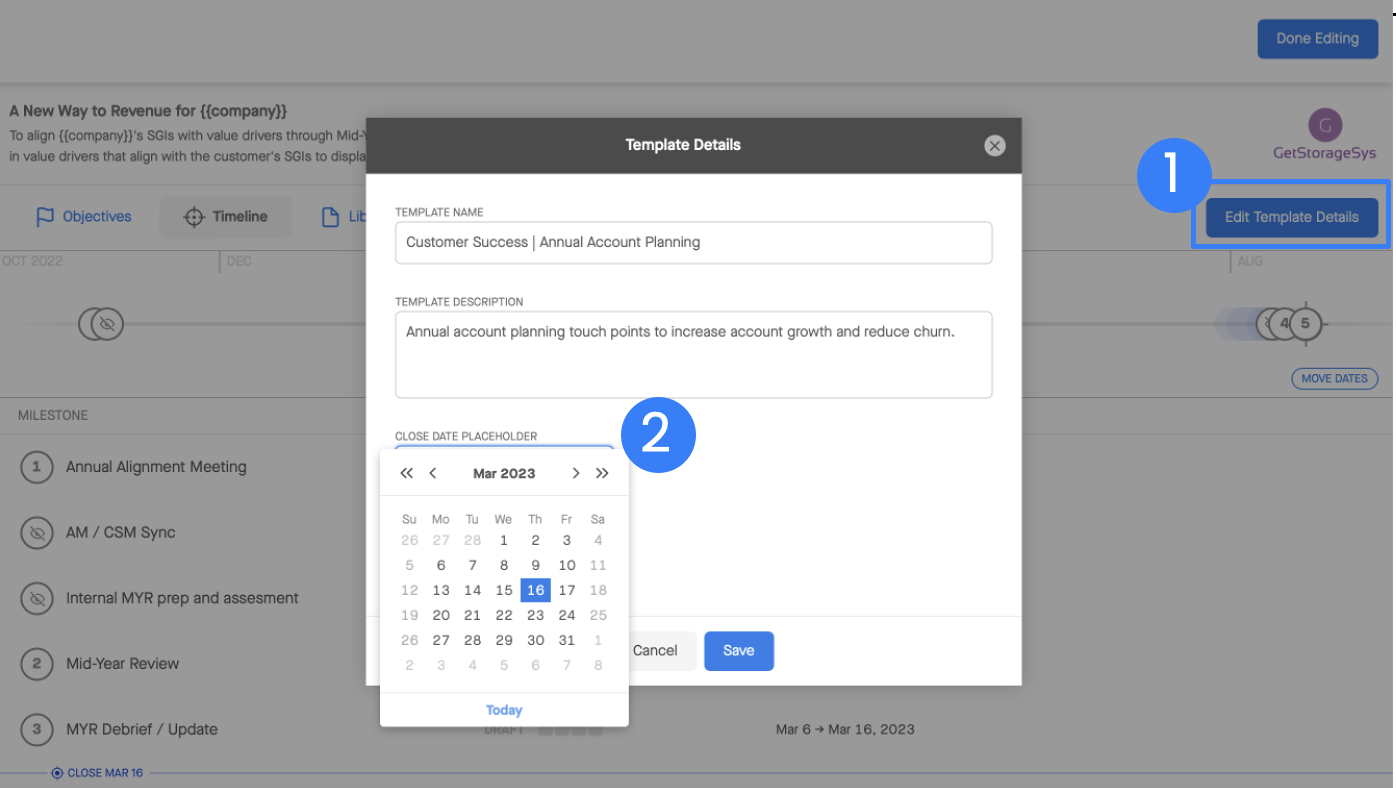Advance to next month in calendar
The height and width of the screenshot is (788, 1396).
(x=576, y=474)
